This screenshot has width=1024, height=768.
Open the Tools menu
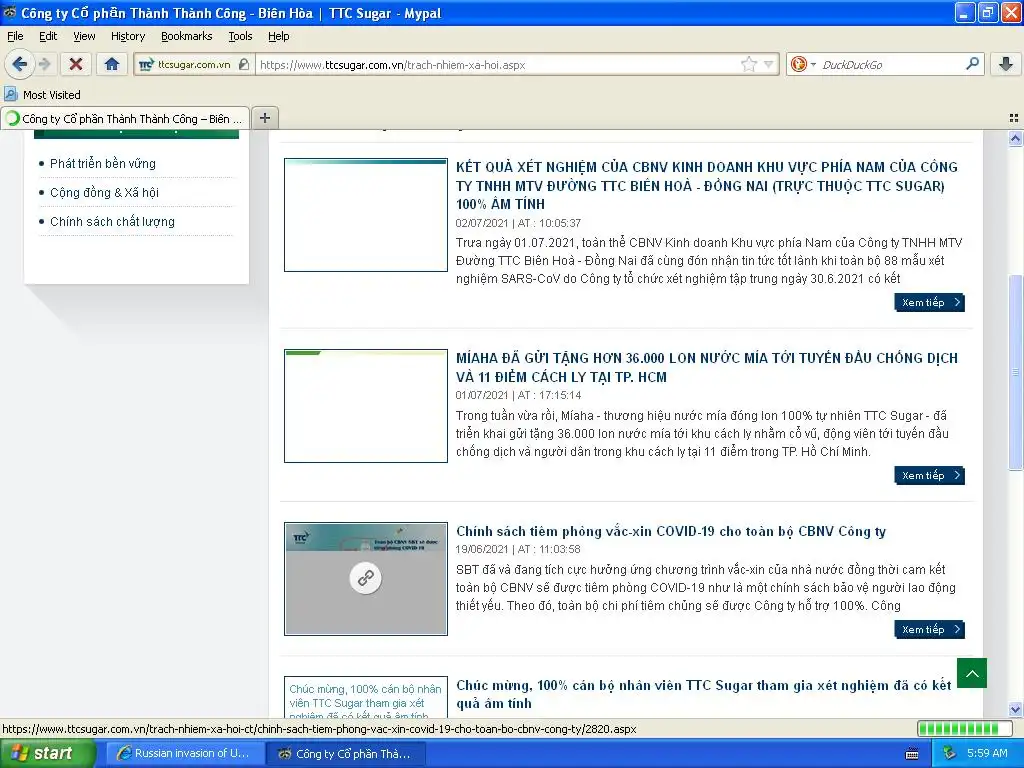pos(240,36)
